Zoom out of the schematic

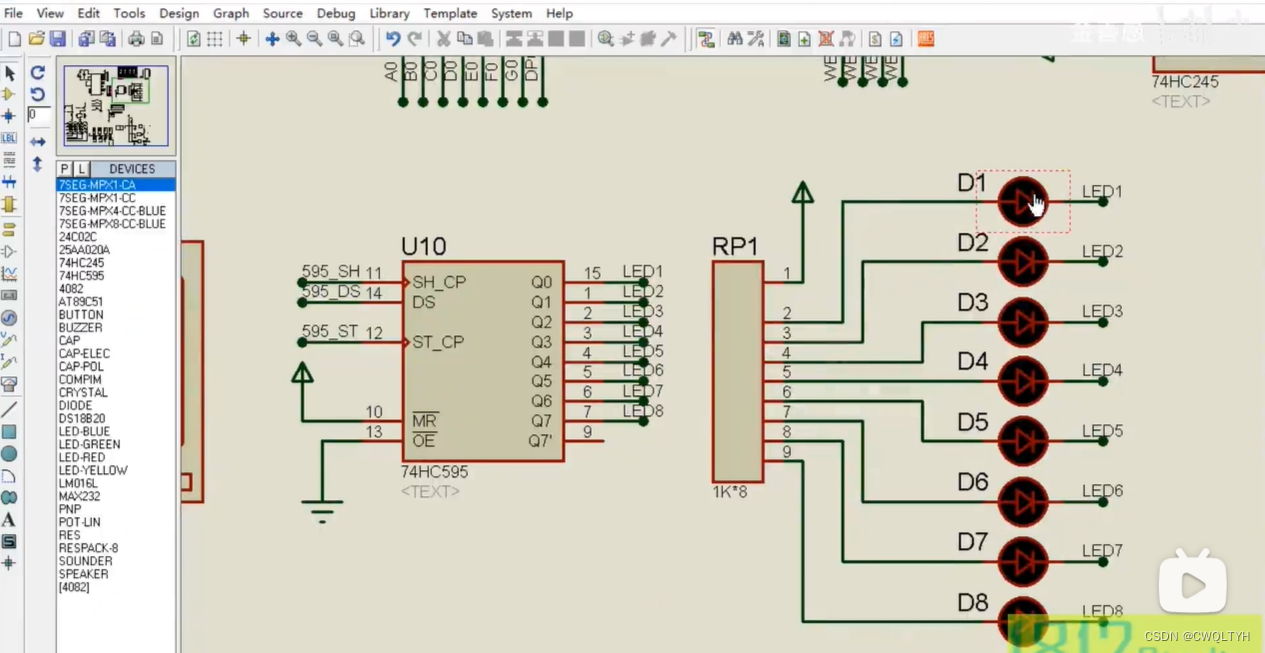[x=314, y=39]
